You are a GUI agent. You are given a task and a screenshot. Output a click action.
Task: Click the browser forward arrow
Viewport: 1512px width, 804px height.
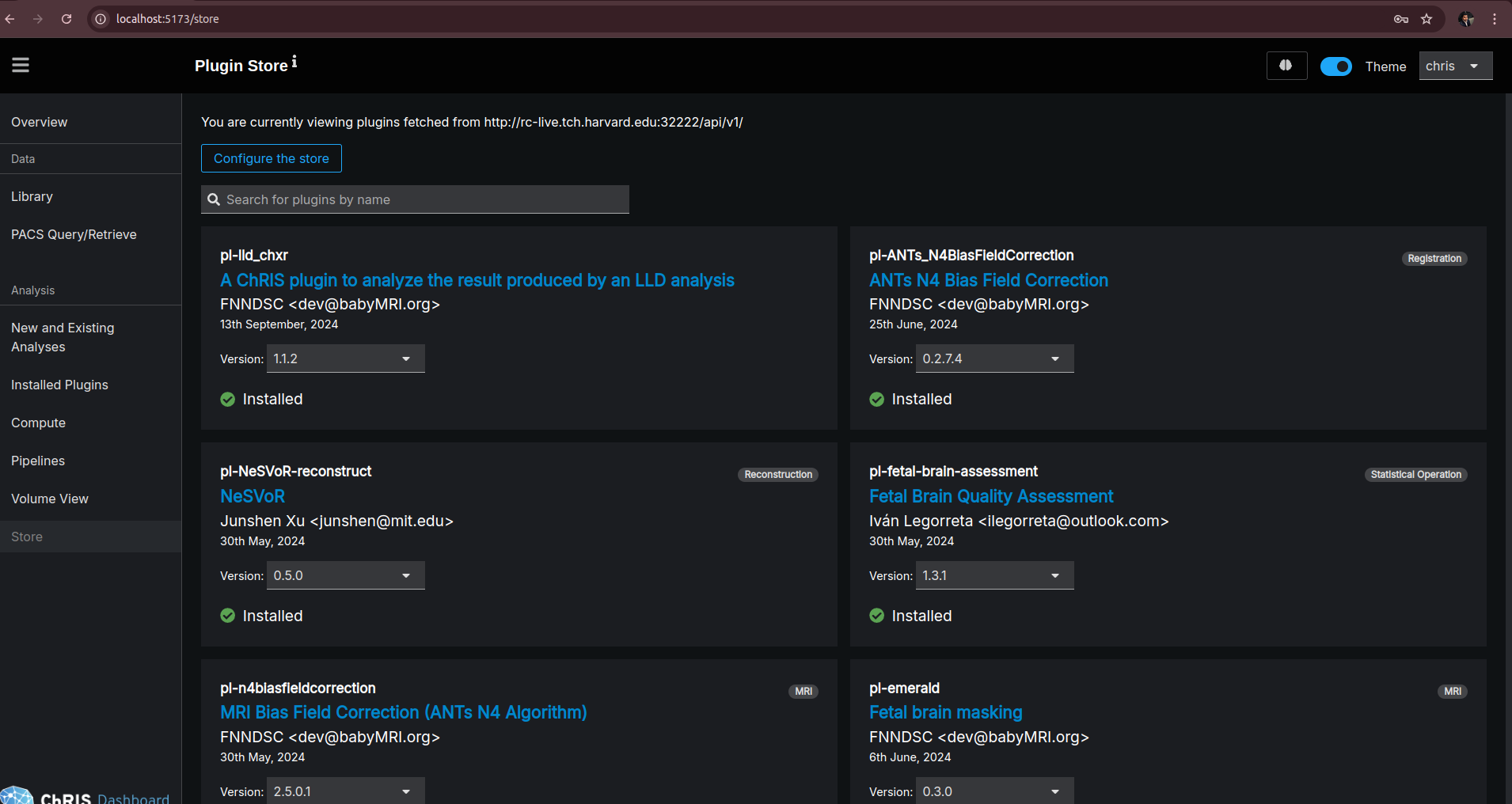click(x=38, y=19)
